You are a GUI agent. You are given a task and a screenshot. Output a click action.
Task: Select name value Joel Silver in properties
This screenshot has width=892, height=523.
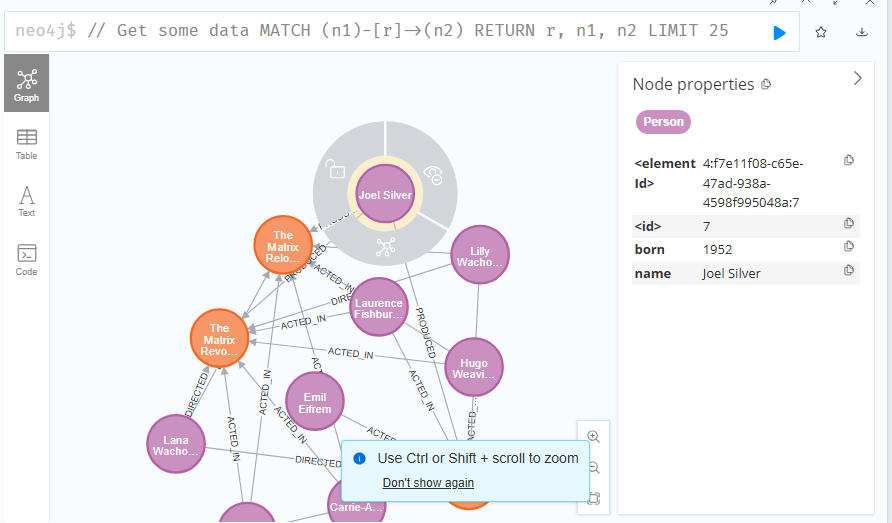click(x=731, y=274)
